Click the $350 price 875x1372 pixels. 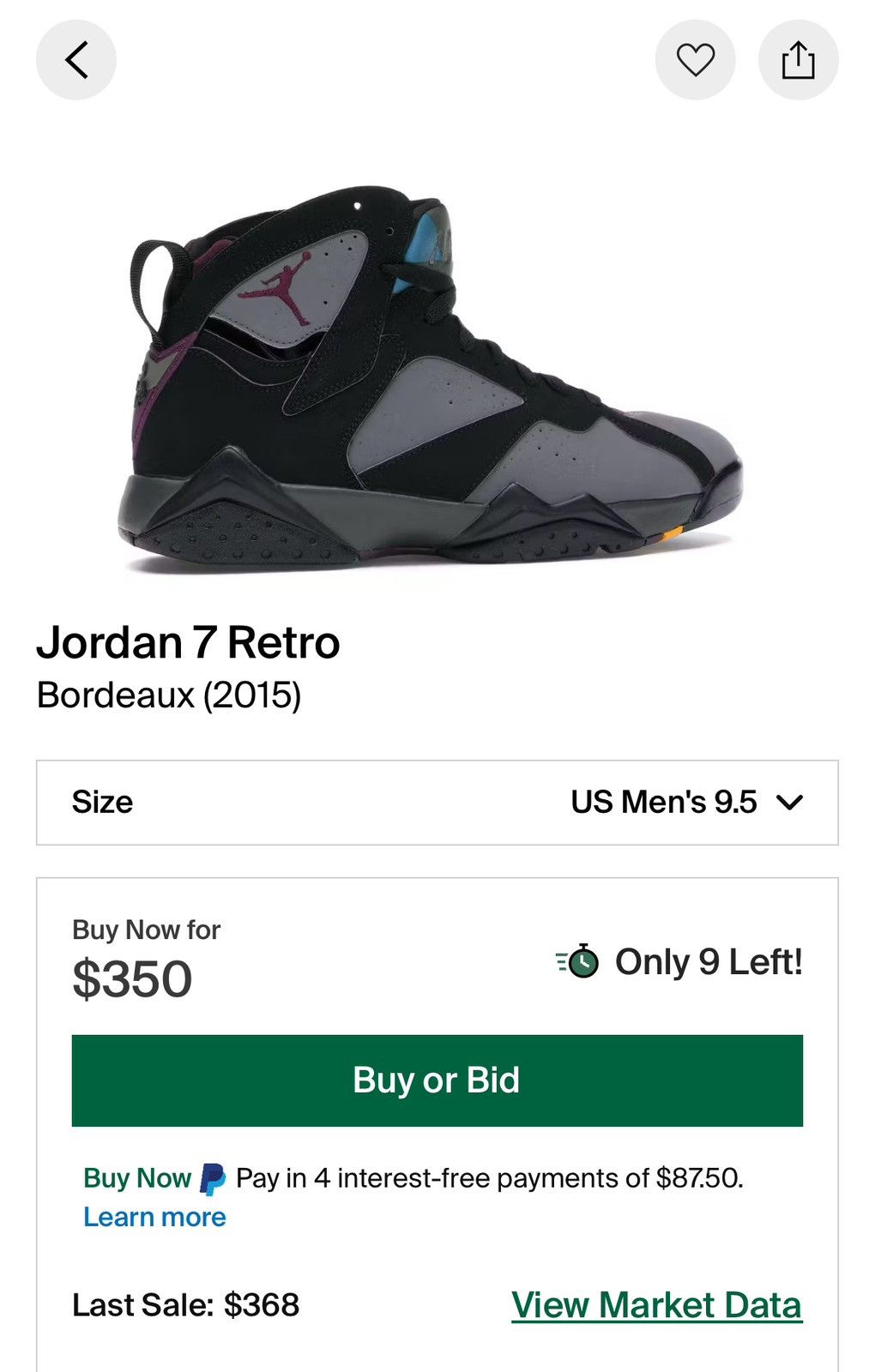[132, 978]
